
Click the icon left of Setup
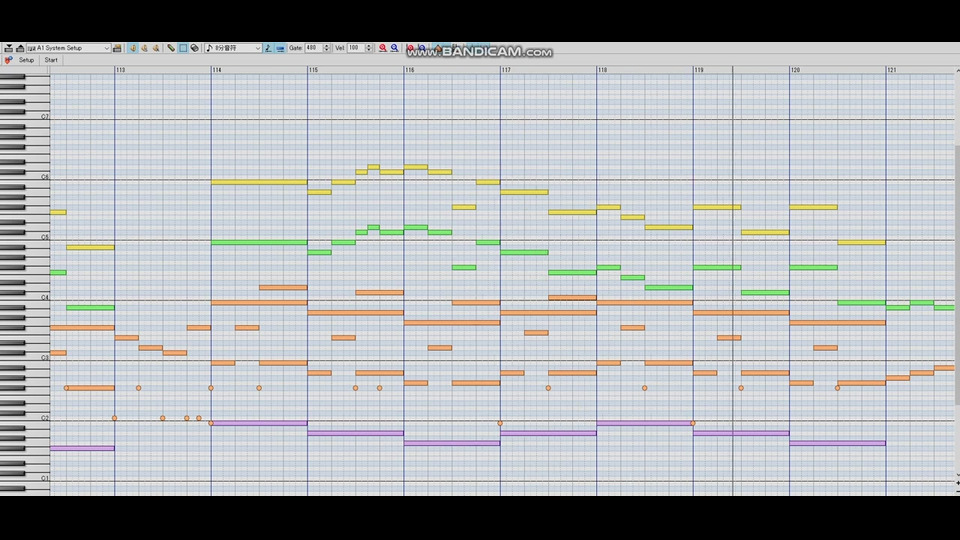8,60
